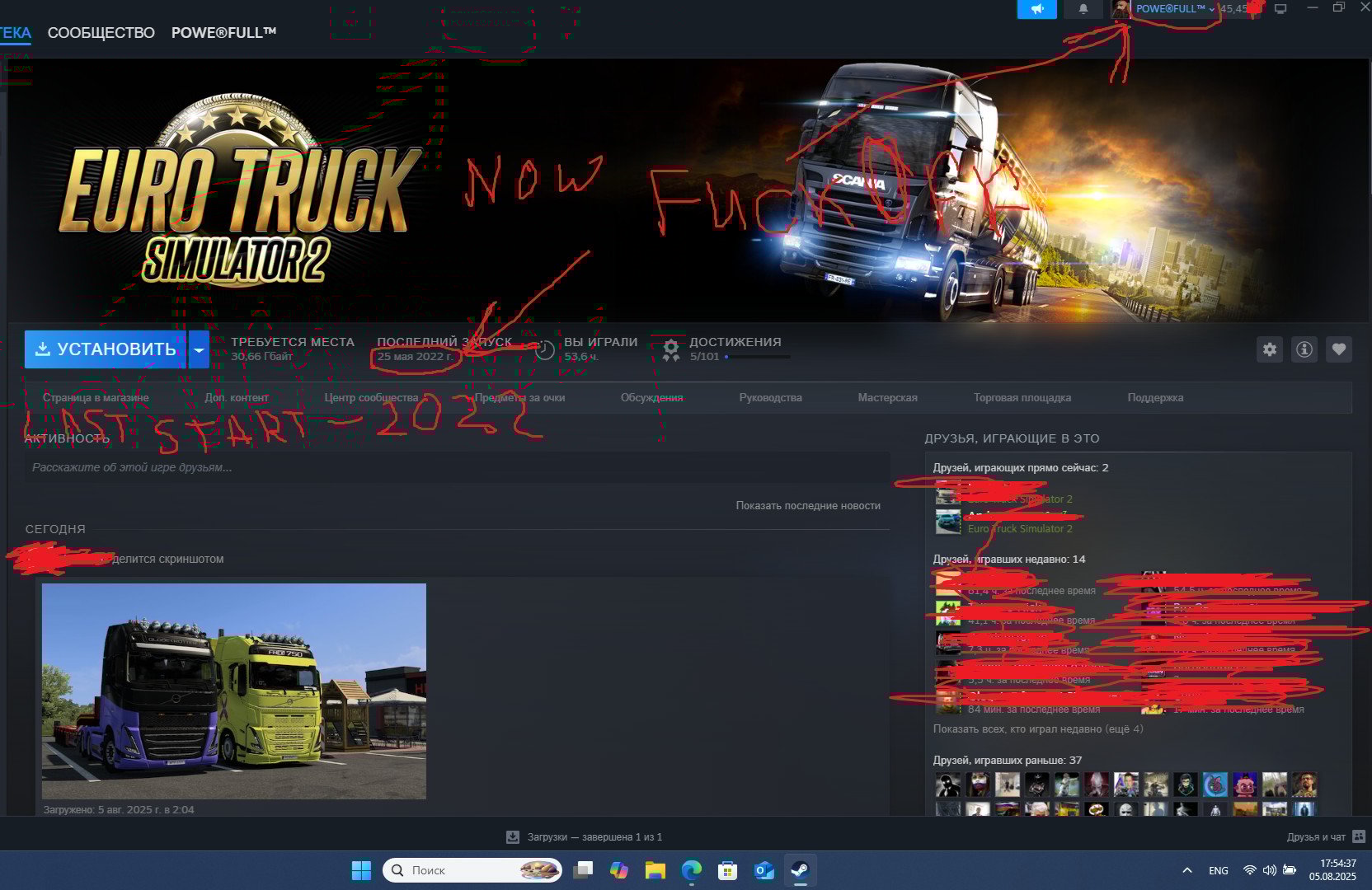Screen dimensions: 1372x890
Task: Open File Explorer from taskbar
Action: (655, 870)
